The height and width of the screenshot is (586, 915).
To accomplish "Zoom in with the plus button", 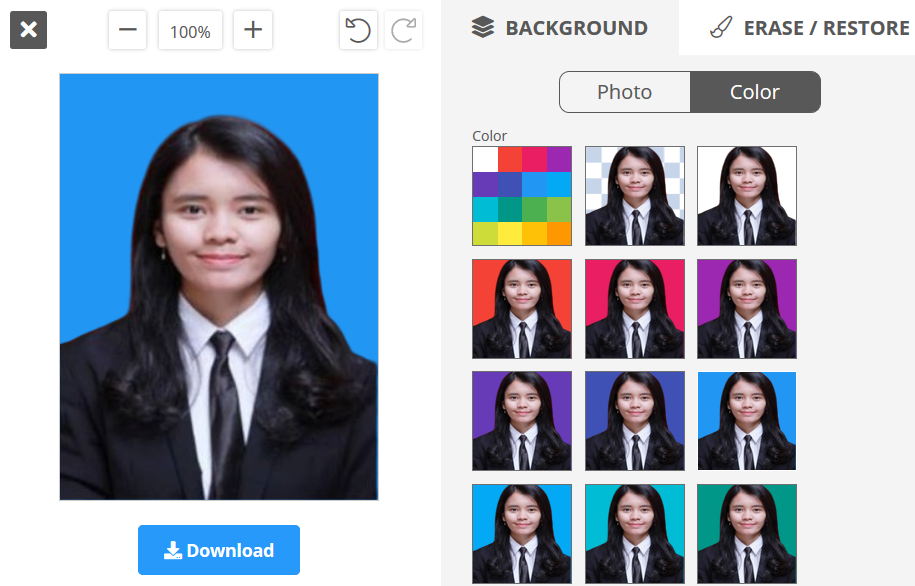I will 253,30.
